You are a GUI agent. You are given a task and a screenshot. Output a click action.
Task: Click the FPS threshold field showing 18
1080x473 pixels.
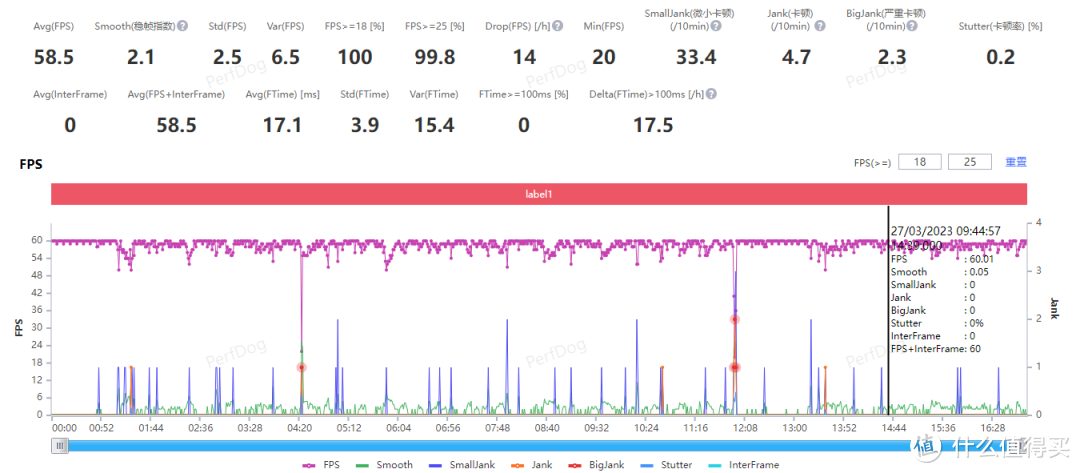pyautogui.click(x=920, y=162)
